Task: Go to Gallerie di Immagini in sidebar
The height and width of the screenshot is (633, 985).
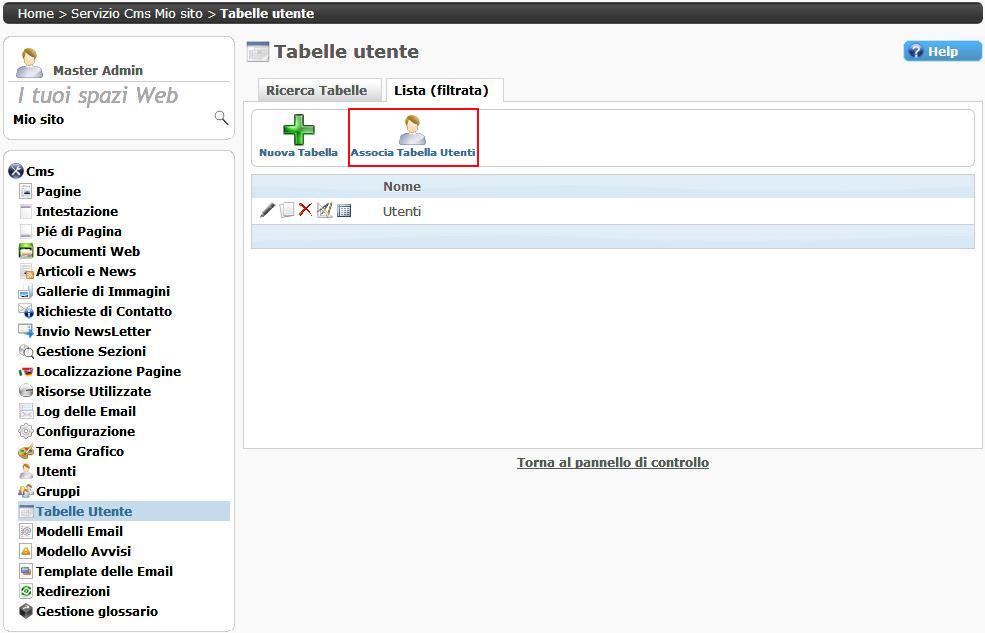Action: click(x=102, y=291)
